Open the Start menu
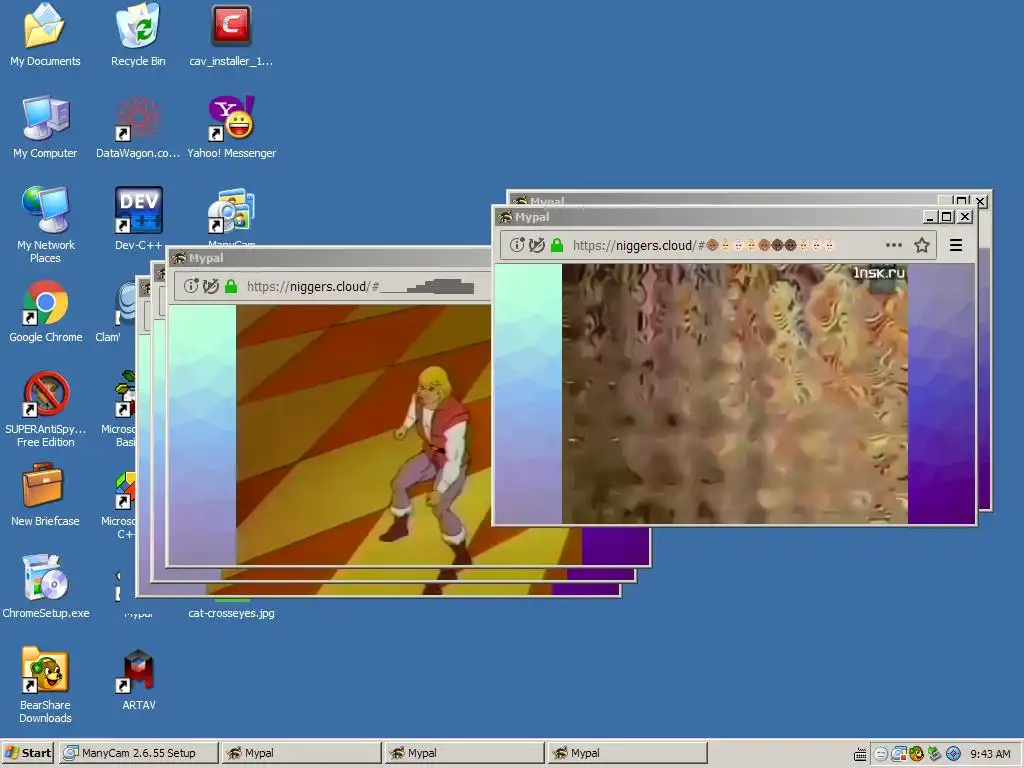 pyautogui.click(x=27, y=753)
